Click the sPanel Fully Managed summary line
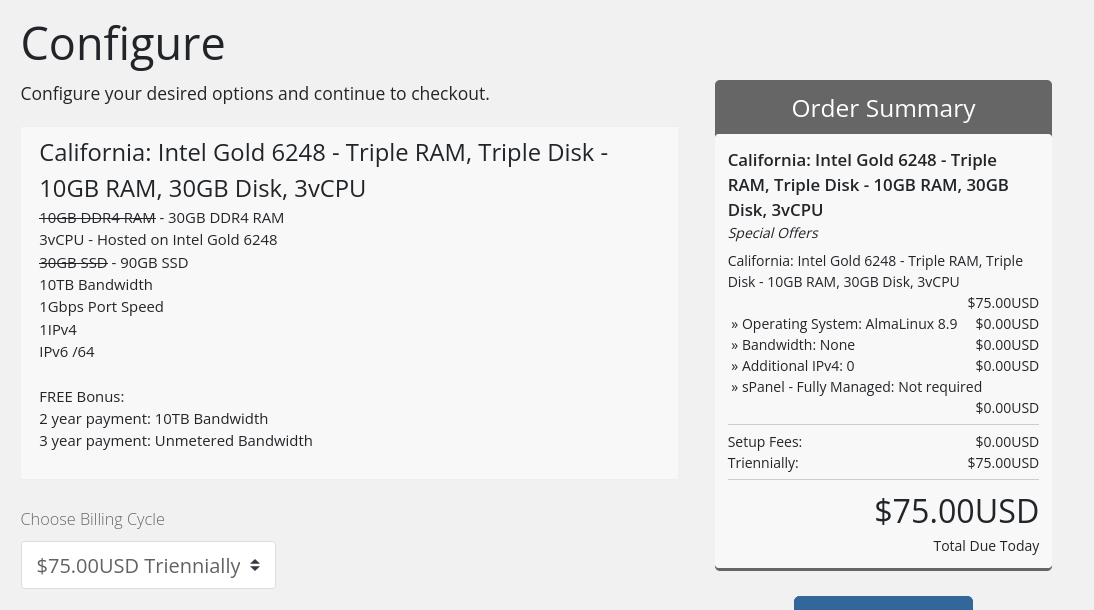Image resolution: width=1094 pixels, height=610 pixels. click(x=883, y=397)
